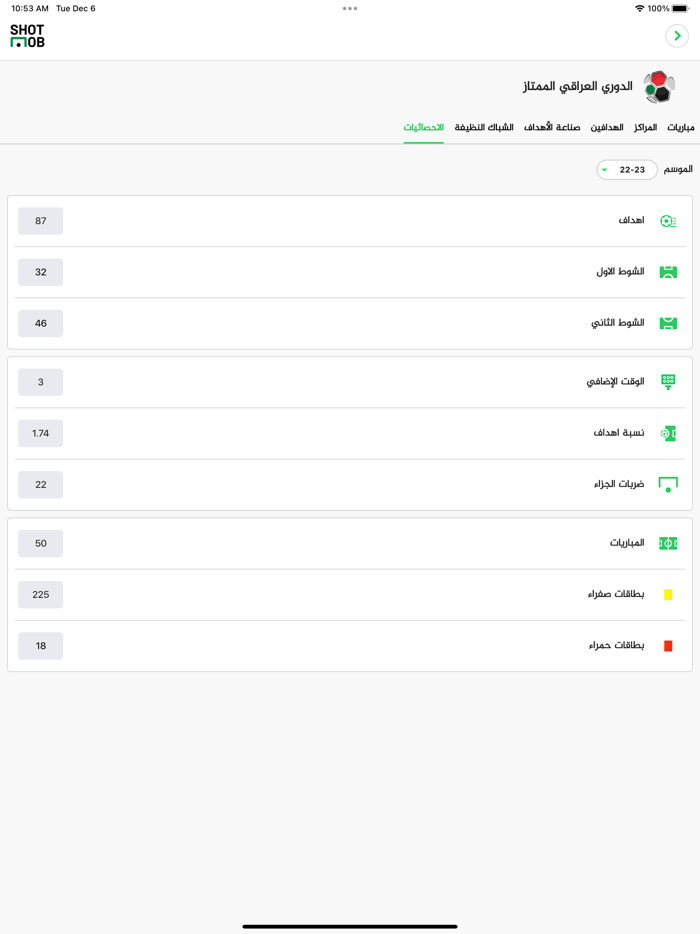Tap the three-dot multitasking indicator

pos(350,8)
